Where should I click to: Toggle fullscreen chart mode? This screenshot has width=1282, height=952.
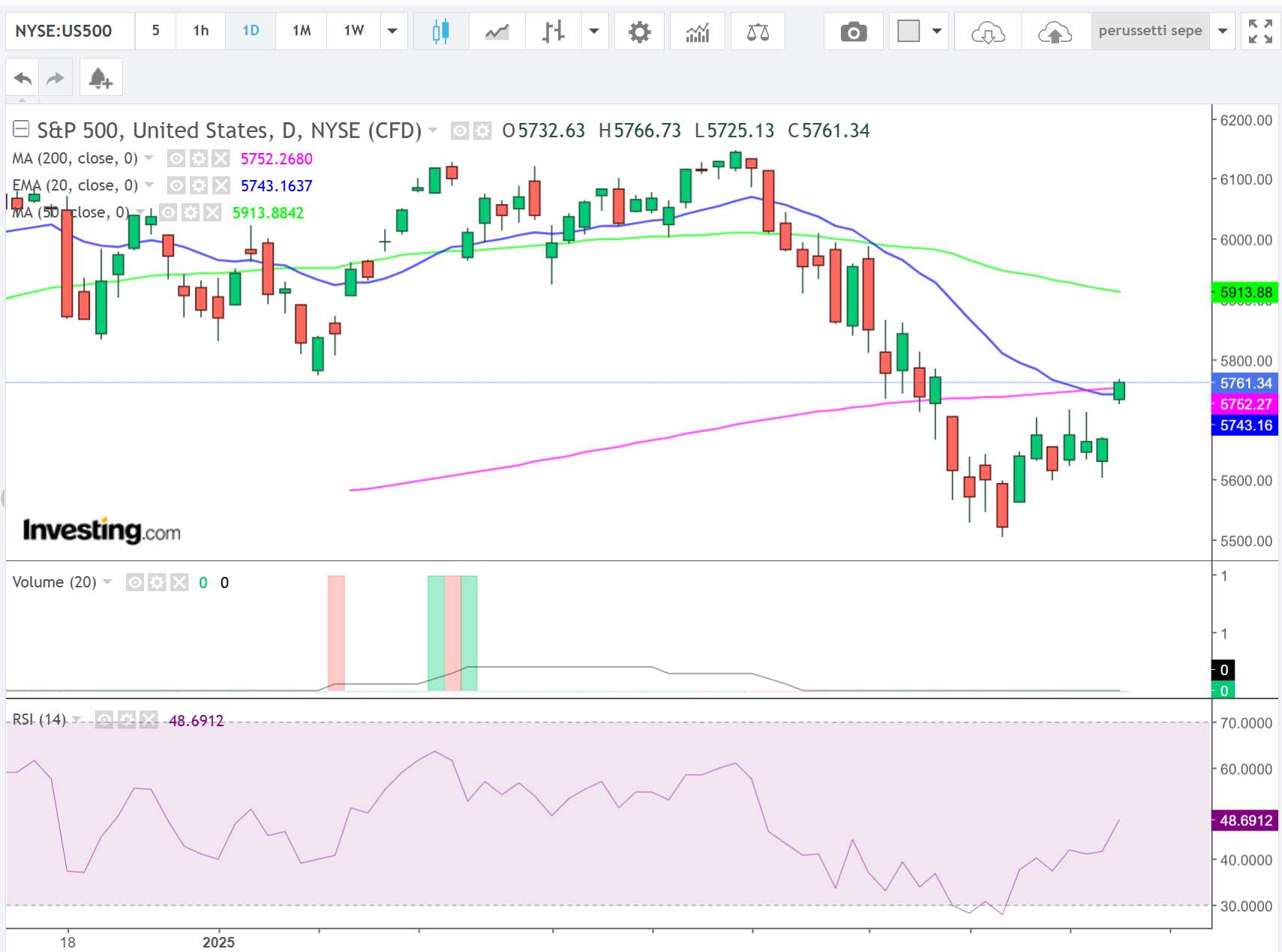(1260, 32)
